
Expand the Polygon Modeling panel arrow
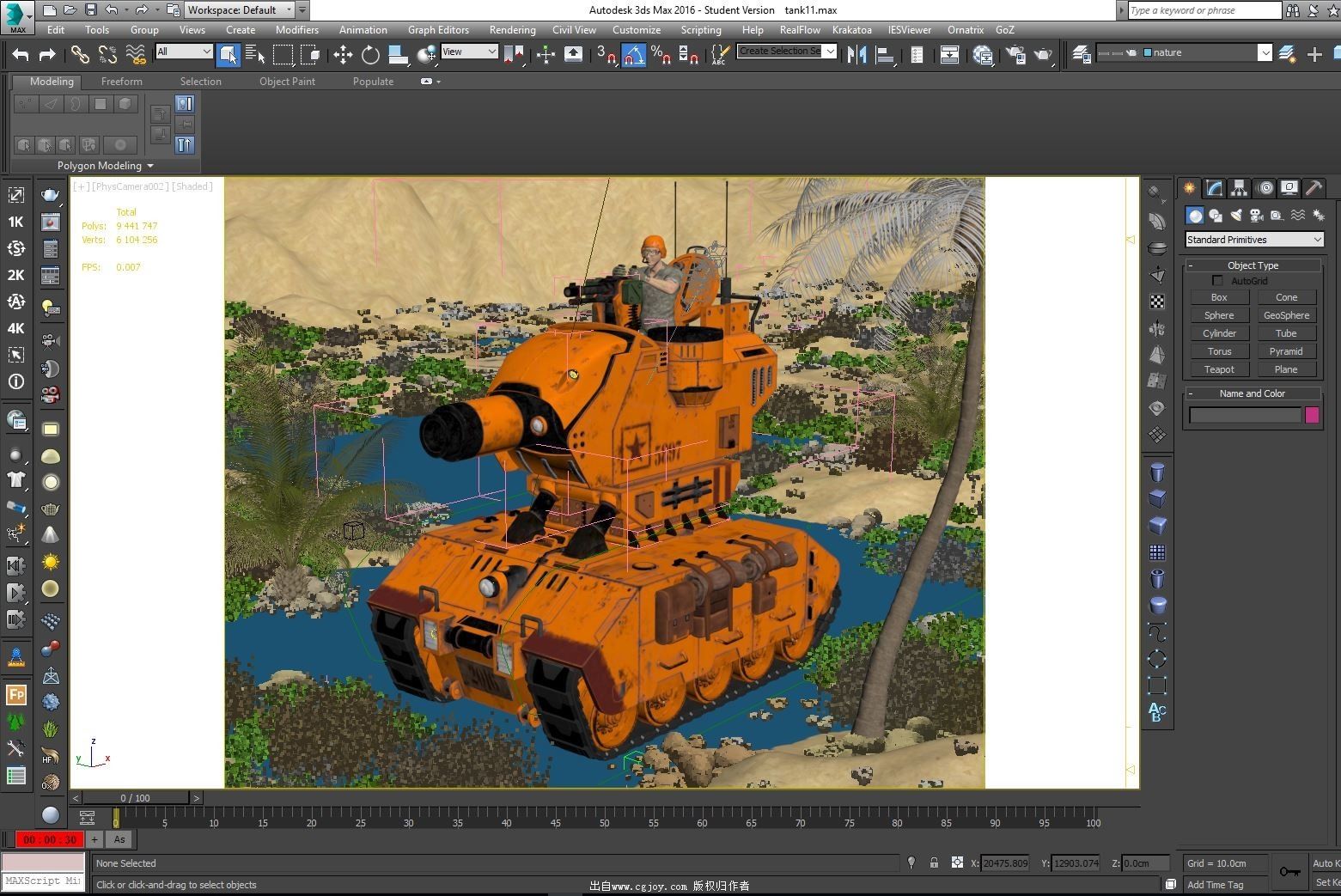click(x=150, y=166)
